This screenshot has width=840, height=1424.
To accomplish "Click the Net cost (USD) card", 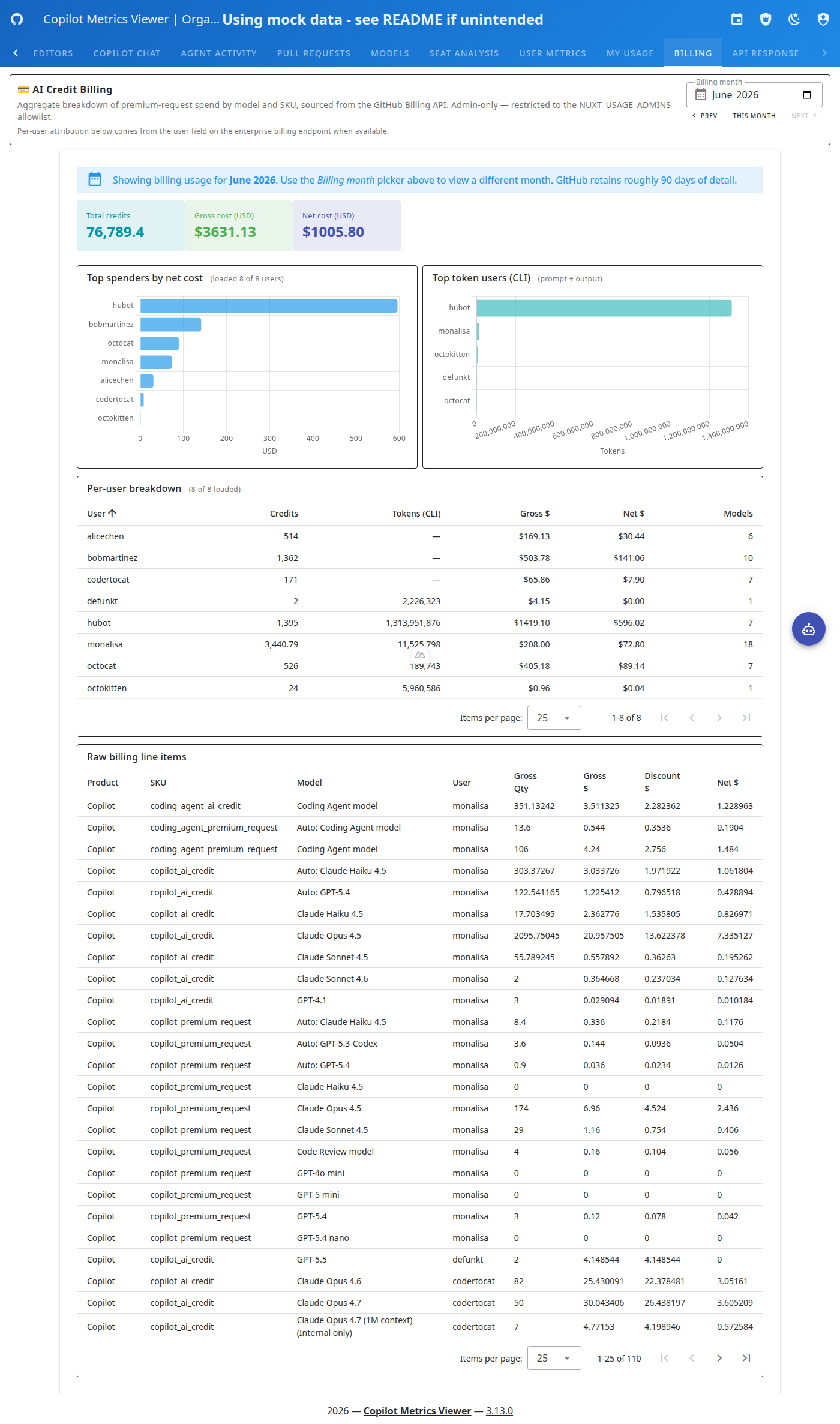I will 347,225.
